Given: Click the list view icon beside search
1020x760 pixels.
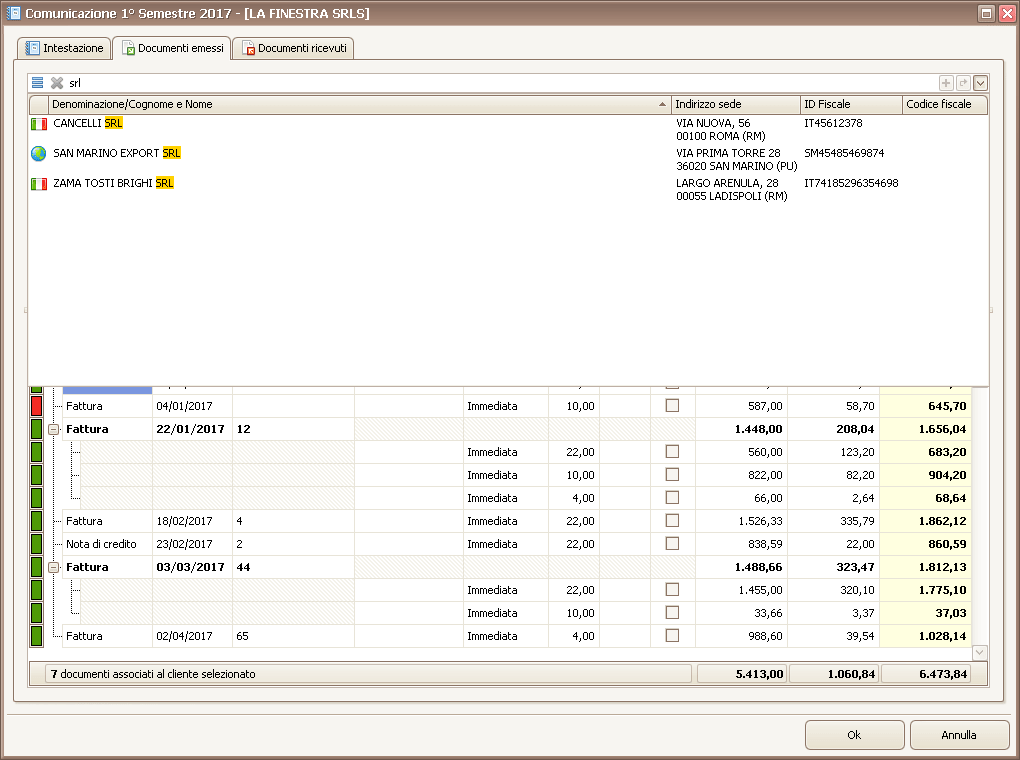Looking at the screenshot, I should coord(37,83).
